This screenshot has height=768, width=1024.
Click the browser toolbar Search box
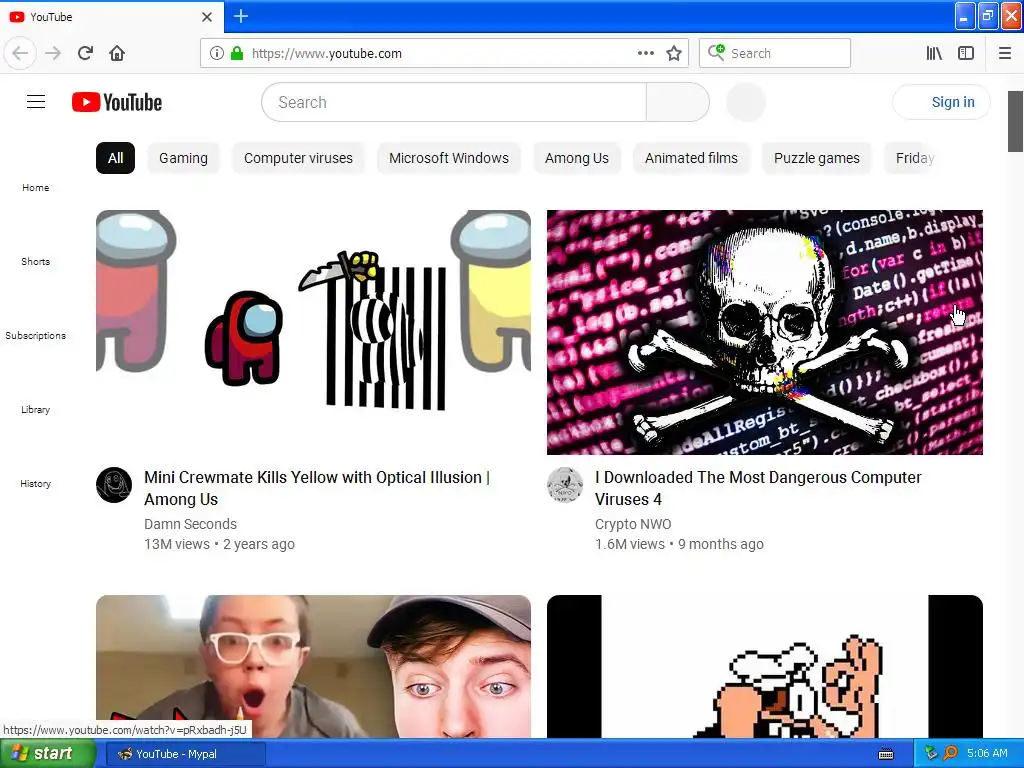point(775,54)
